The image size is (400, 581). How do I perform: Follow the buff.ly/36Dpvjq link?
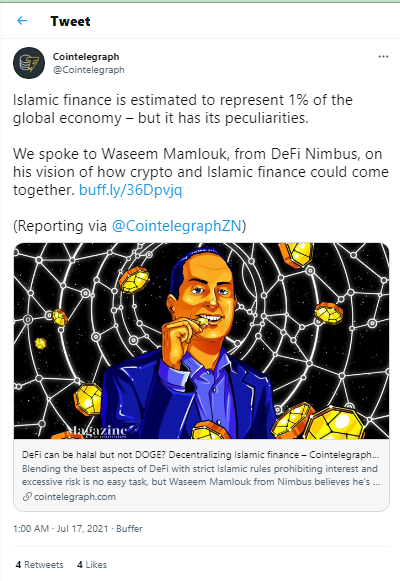pyautogui.click(x=131, y=190)
